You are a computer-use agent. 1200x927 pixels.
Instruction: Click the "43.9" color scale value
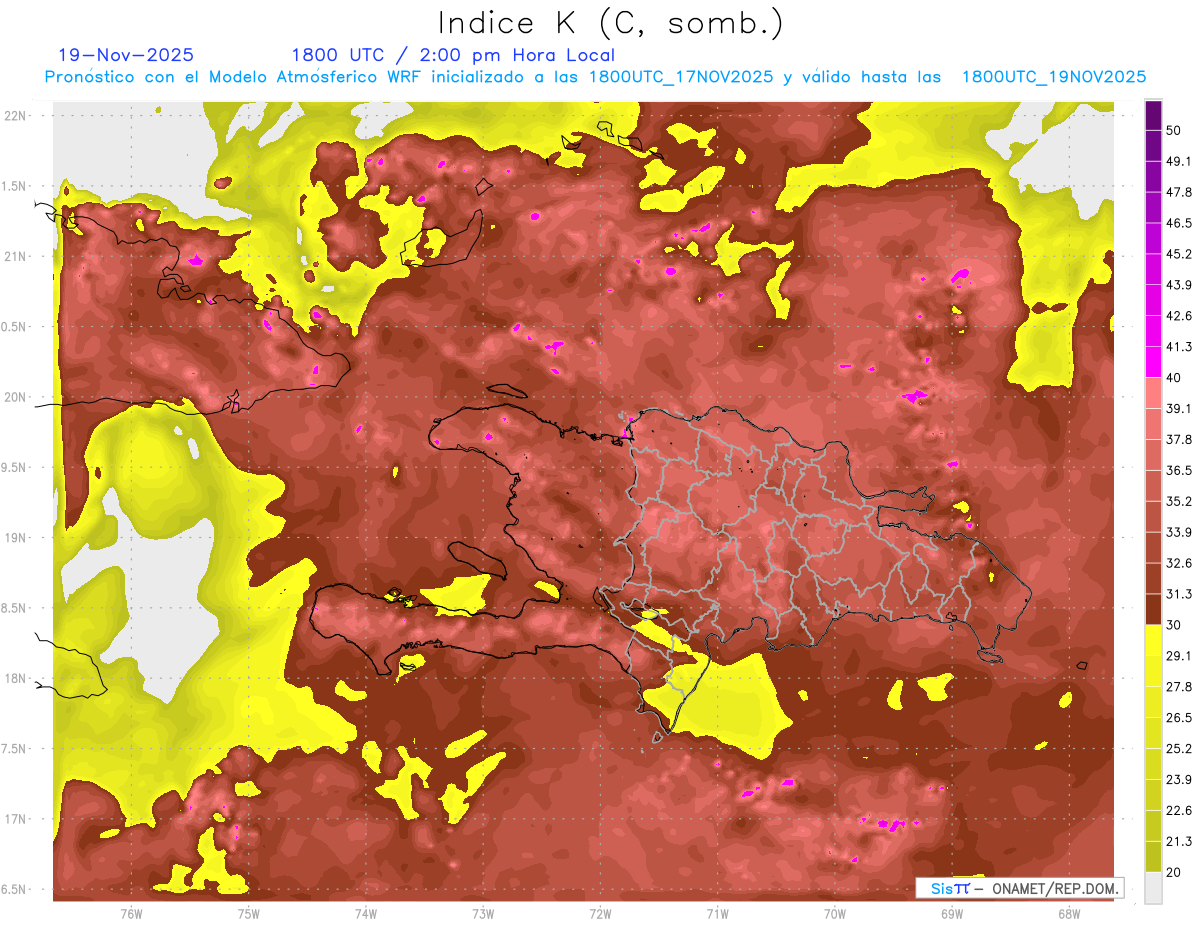tap(1179, 285)
